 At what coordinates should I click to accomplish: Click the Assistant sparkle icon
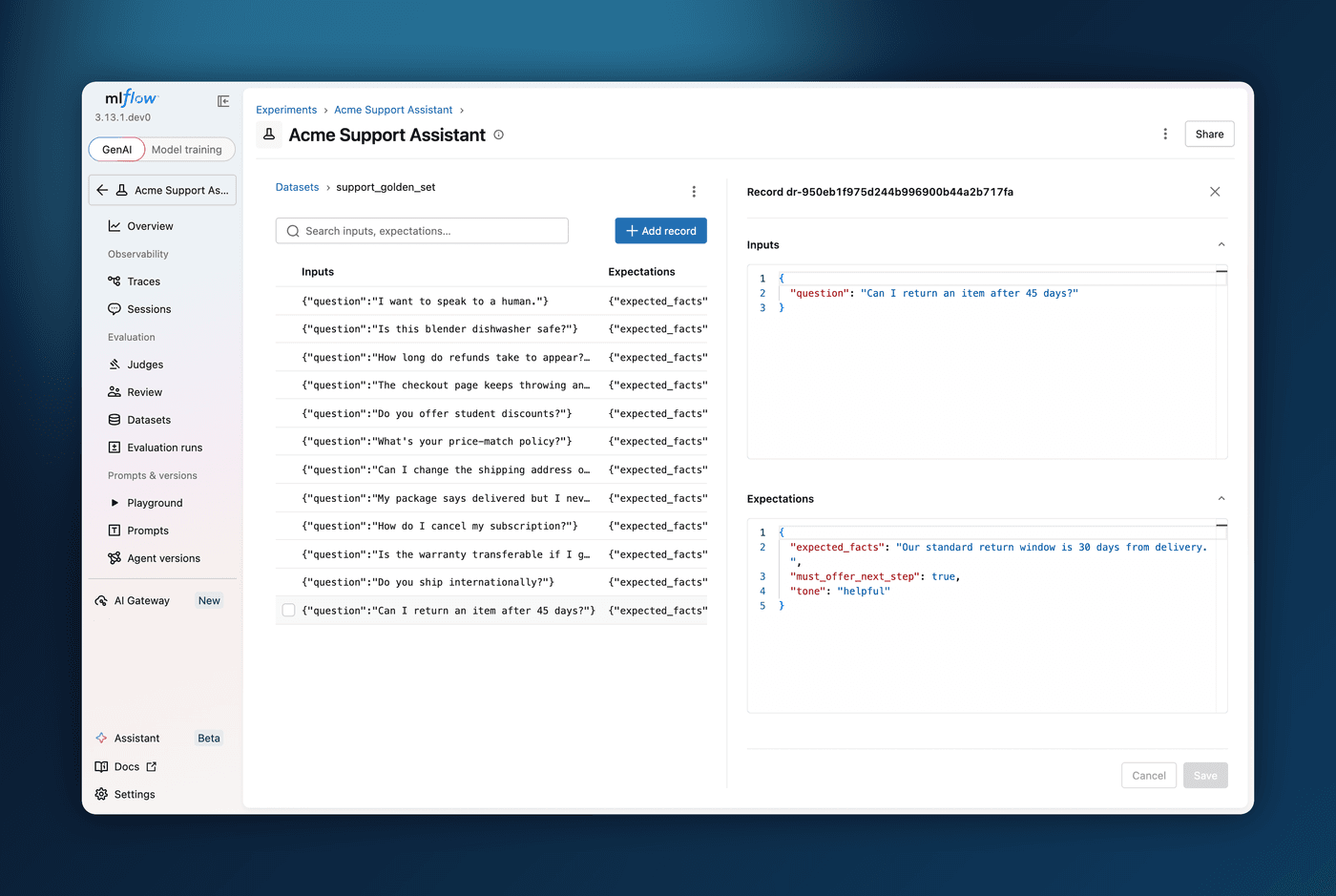click(x=101, y=739)
